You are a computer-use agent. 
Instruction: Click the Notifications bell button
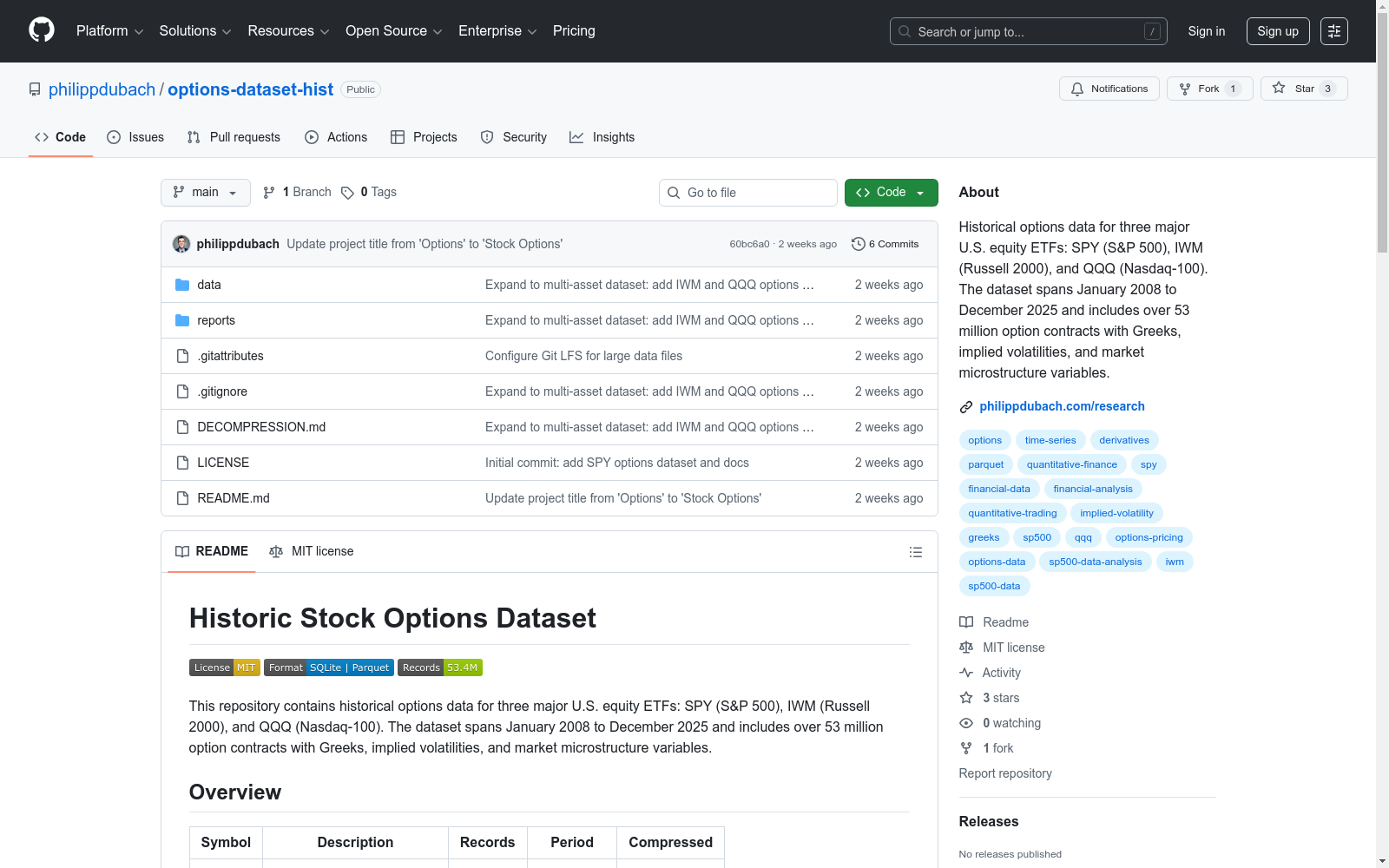point(1109,89)
